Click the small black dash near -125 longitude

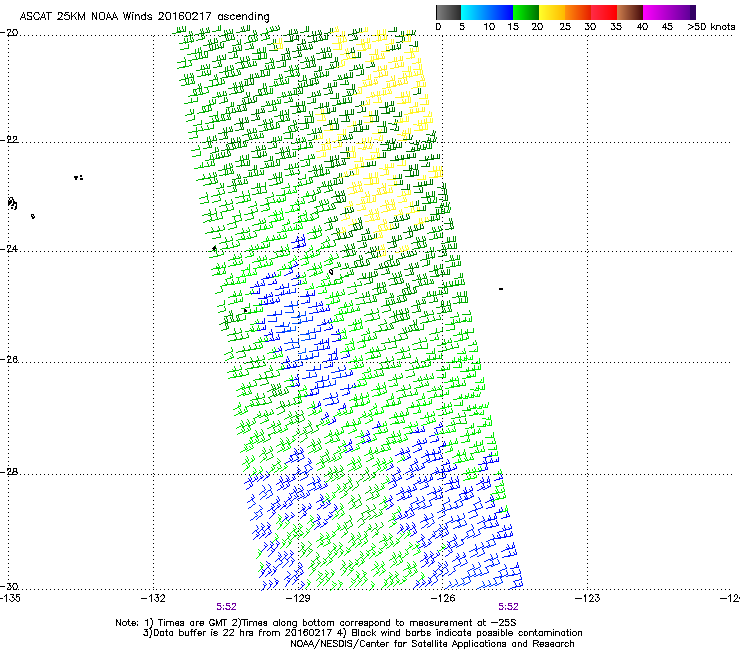coord(501,289)
